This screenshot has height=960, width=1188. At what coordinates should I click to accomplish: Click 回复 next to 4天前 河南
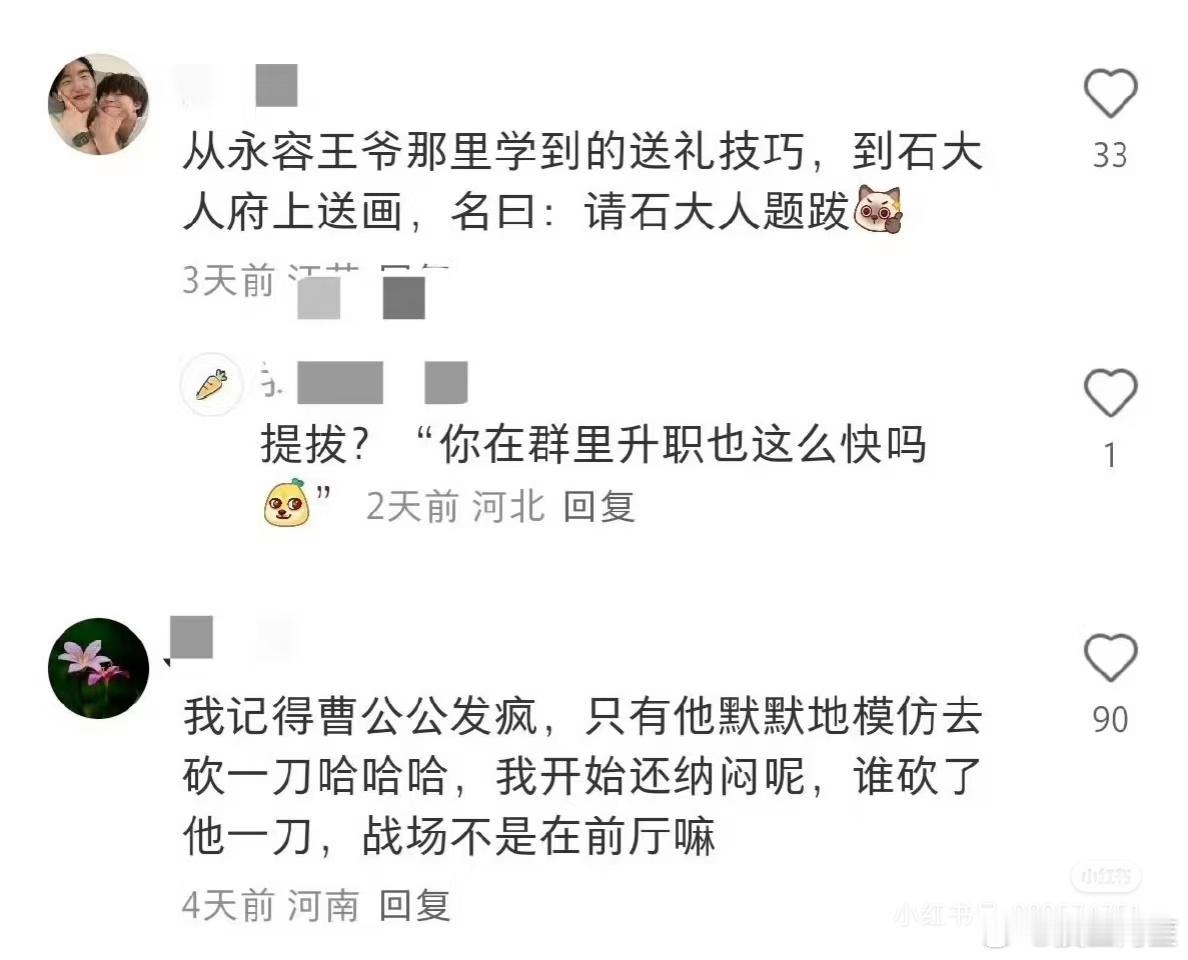coord(414,905)
